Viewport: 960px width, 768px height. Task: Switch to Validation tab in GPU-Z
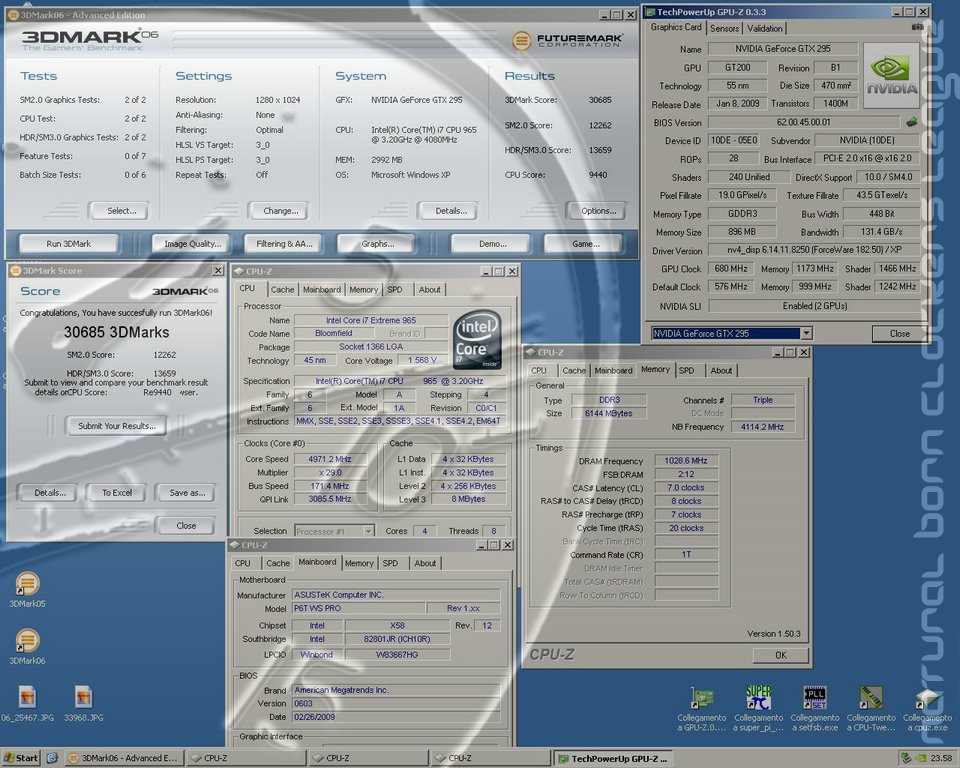coord(764,28)
